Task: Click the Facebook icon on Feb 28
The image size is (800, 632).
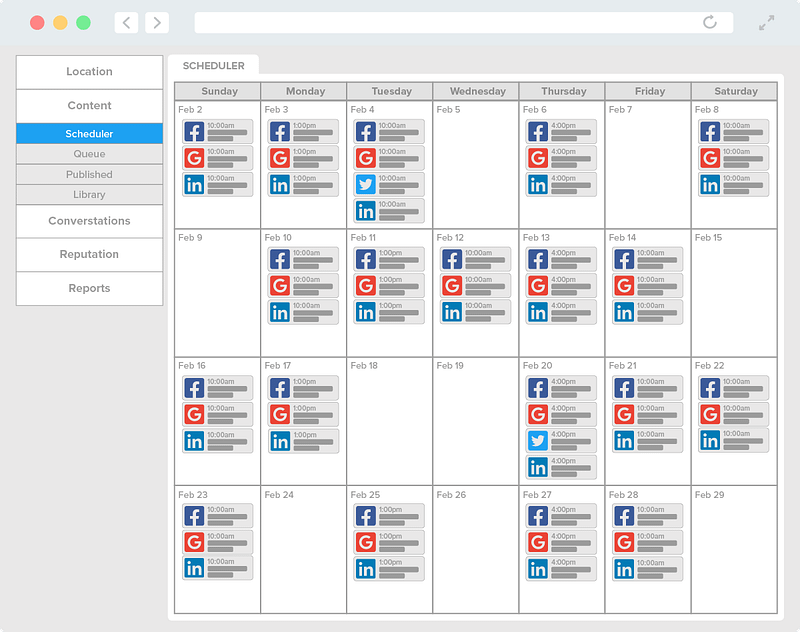Action: pos(624,516)
